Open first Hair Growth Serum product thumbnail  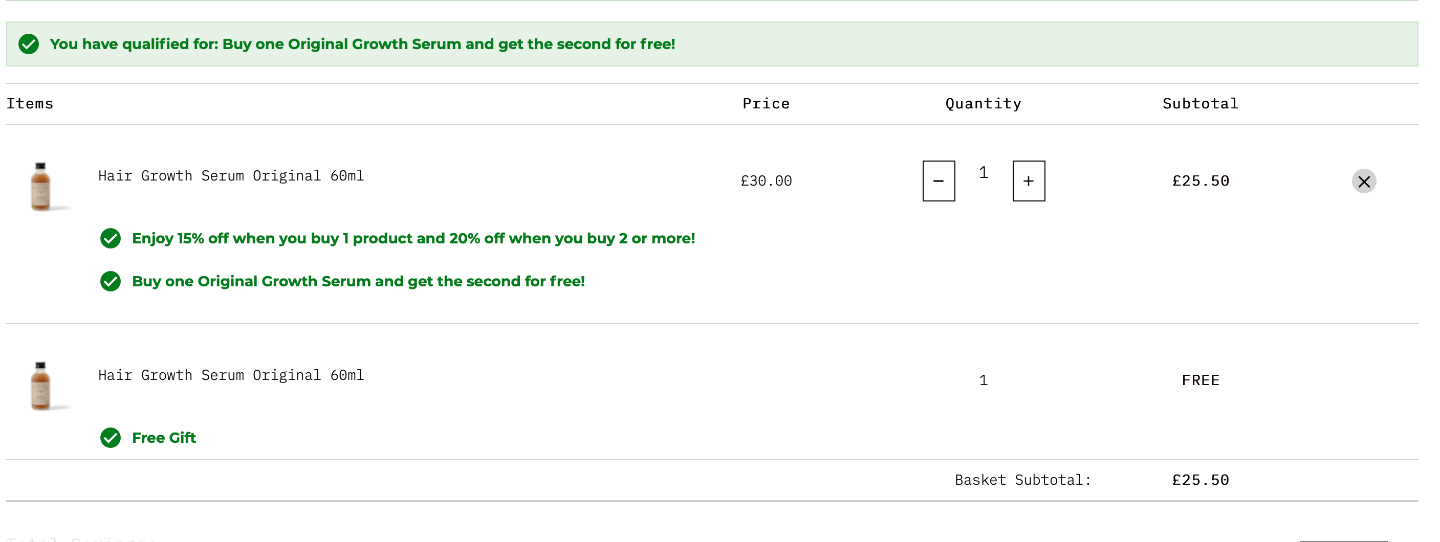[41, 187]
